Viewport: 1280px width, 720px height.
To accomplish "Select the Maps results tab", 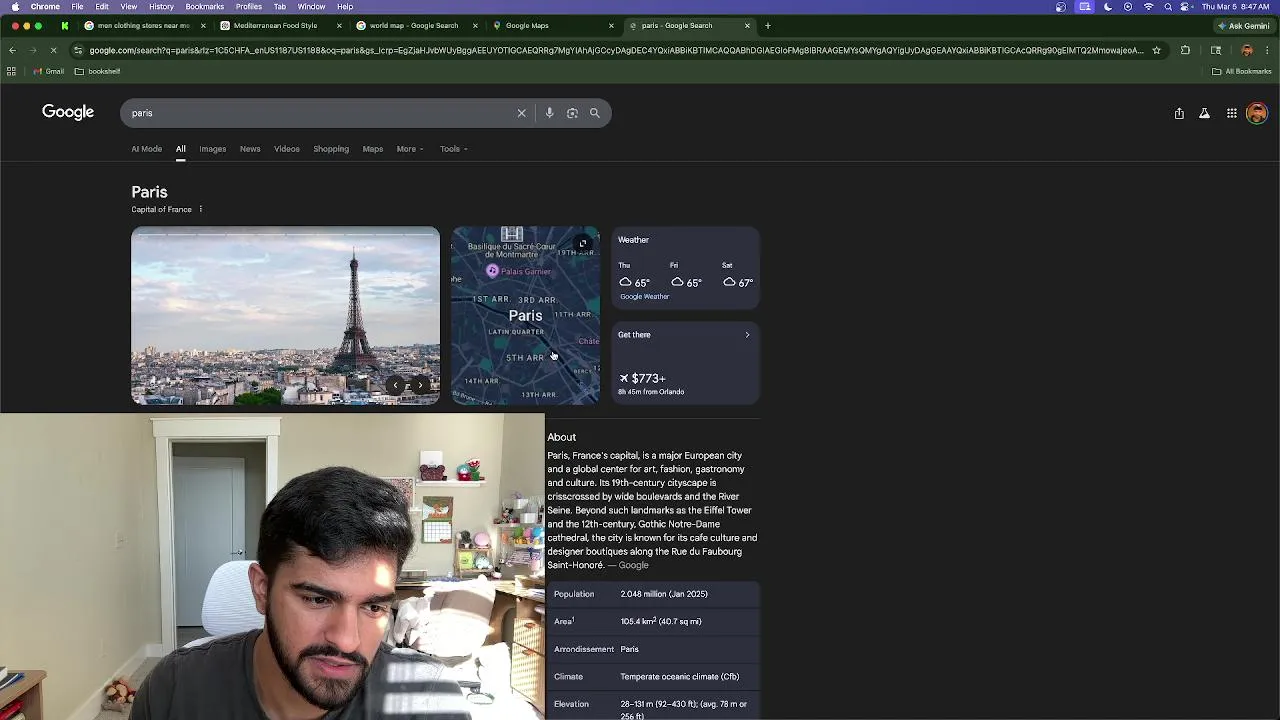I will tap(373, 149).
